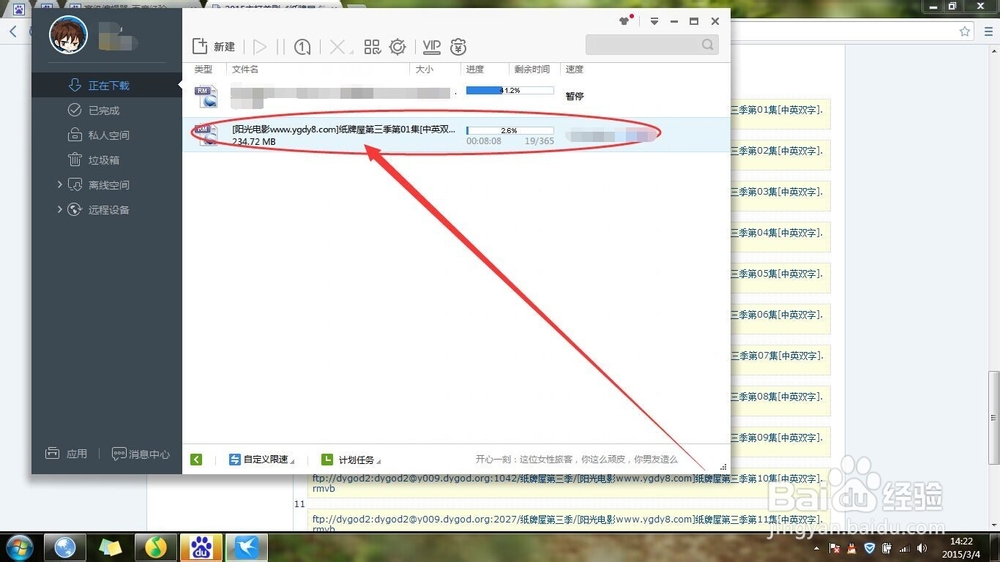
Task: Click the user avatar picture
Action: [x=68, y=34]
